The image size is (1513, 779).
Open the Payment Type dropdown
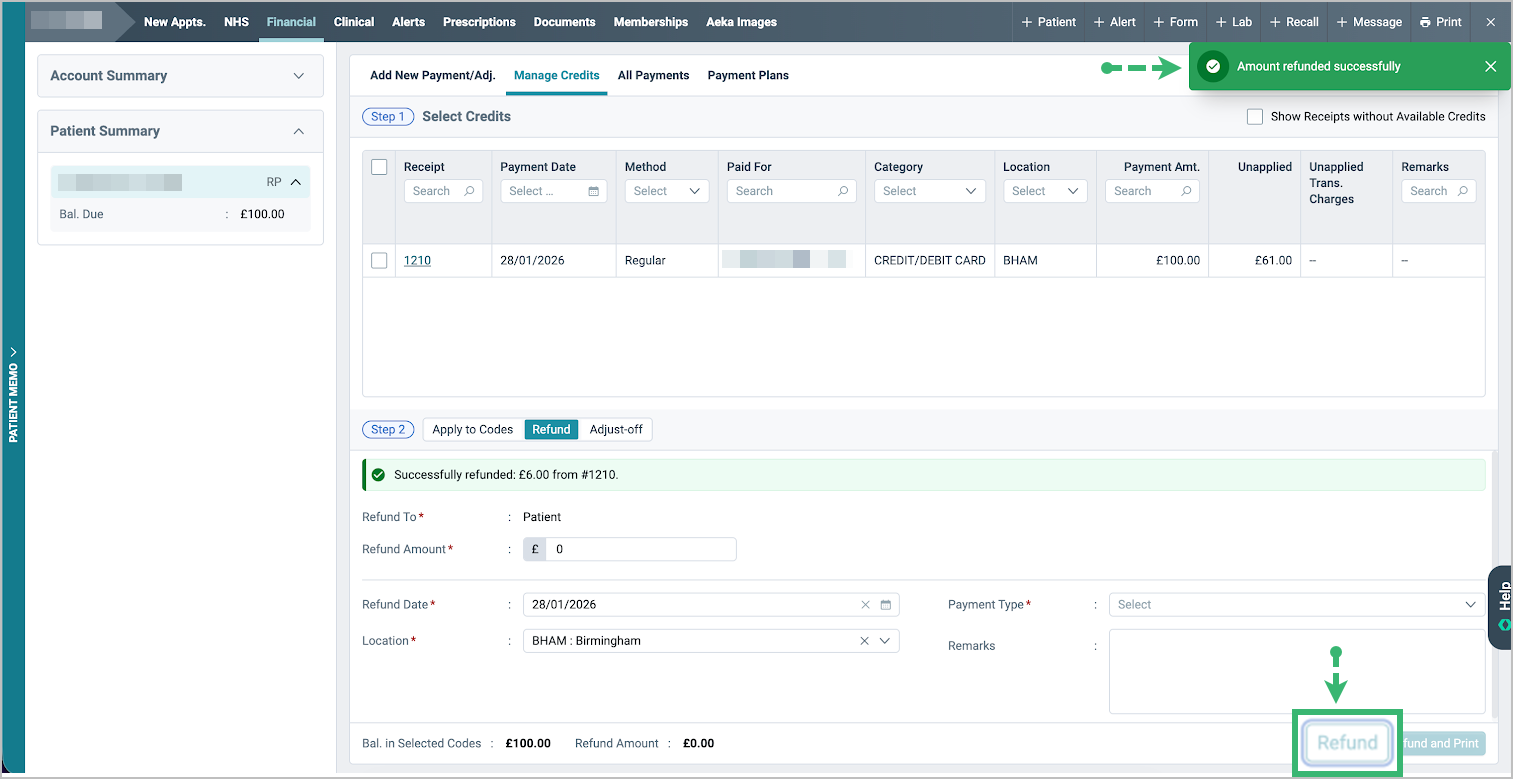(x=1295, y=604)
